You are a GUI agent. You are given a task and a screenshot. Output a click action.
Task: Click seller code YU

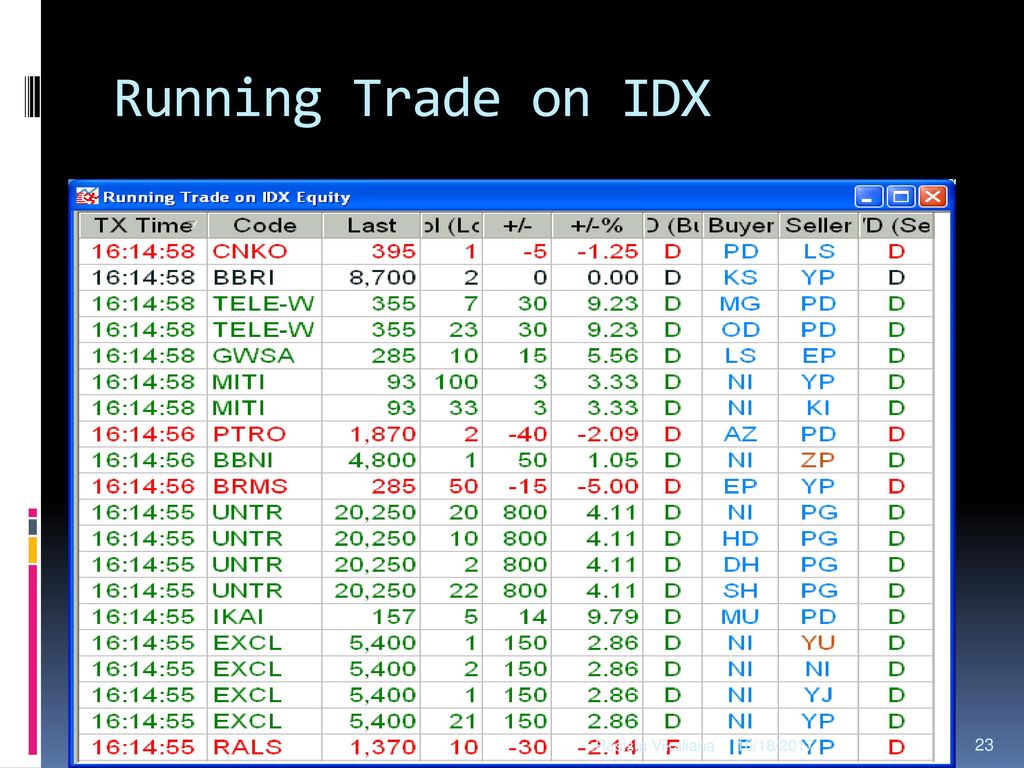pyautogui.click(x=818, y=643)
